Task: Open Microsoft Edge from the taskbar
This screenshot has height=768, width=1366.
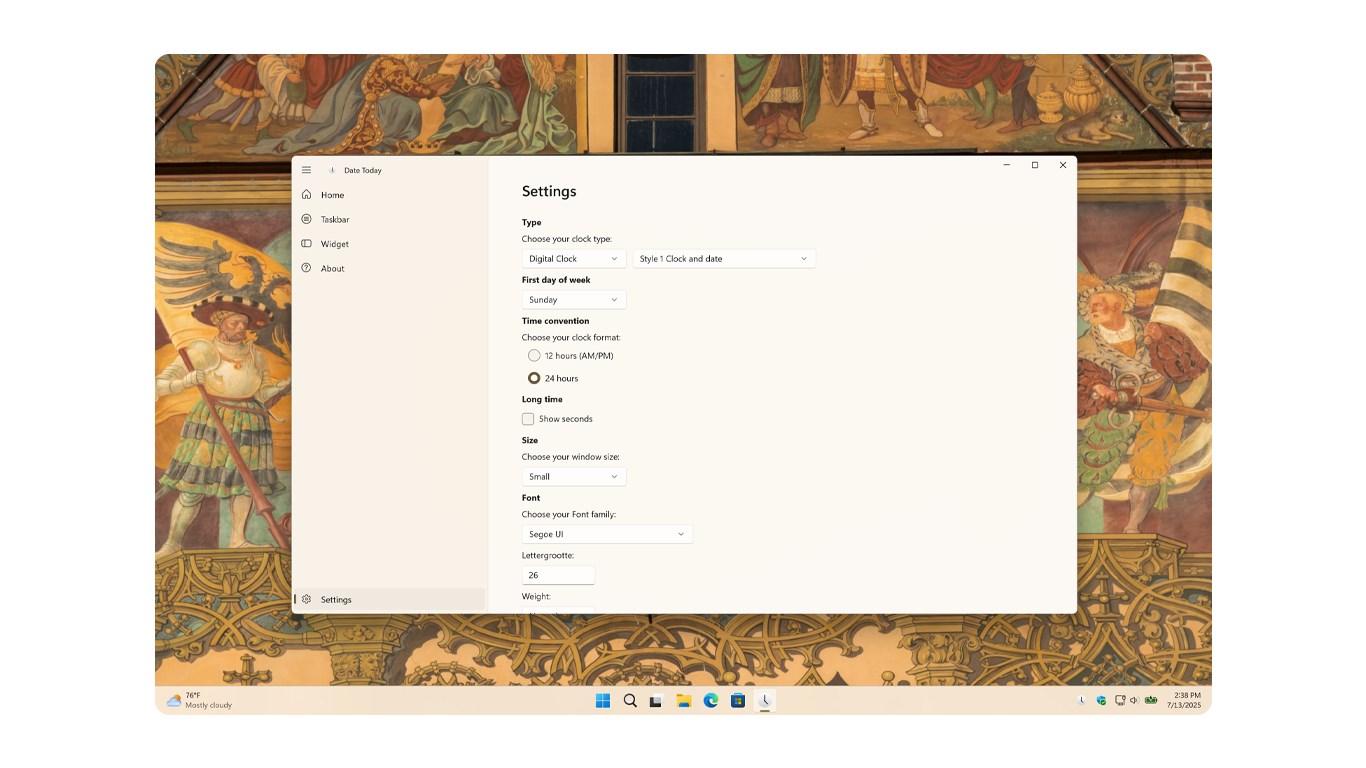Action: pyautogui.click(x=711, y=701)
